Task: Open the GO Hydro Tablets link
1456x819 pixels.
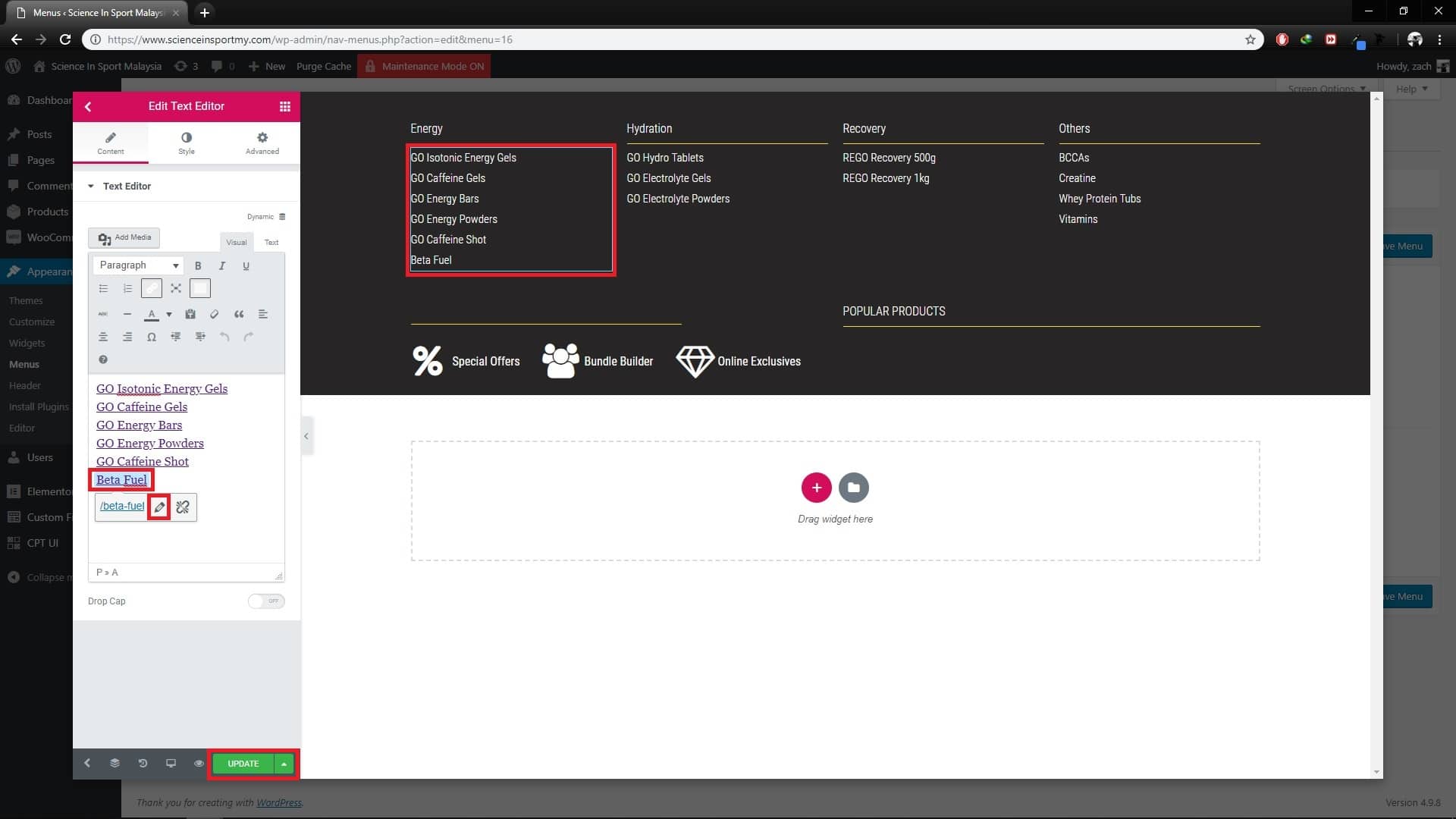Action: (x=665, y=158)
